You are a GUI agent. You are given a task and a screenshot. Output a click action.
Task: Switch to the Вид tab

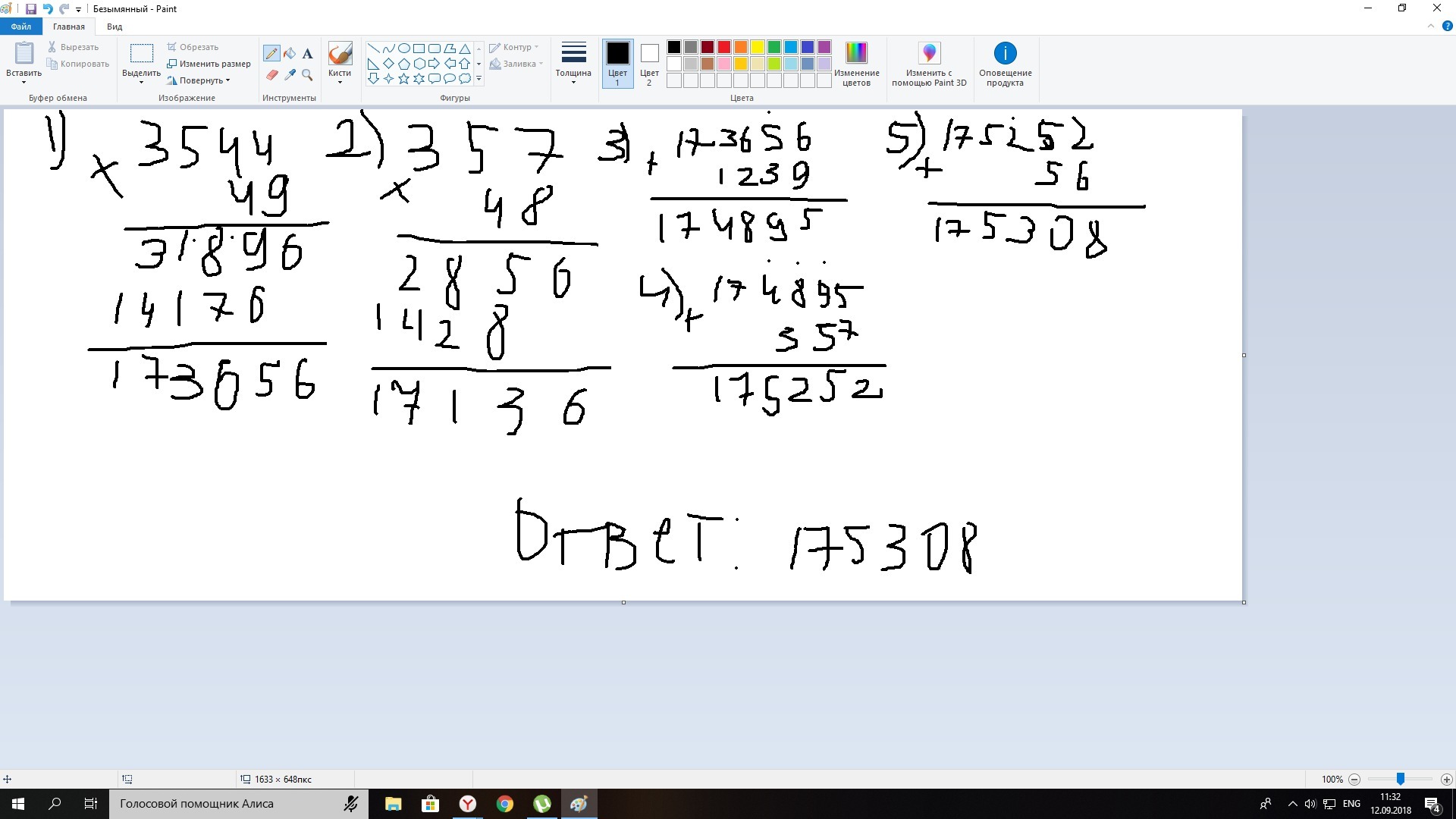click(115, 27)
